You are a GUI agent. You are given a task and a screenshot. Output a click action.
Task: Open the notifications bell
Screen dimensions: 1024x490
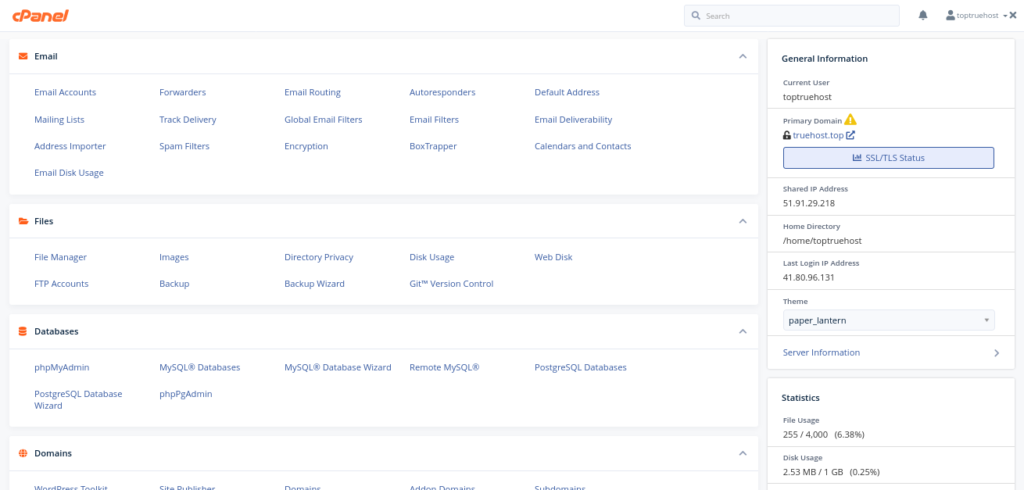click(923, 16)
